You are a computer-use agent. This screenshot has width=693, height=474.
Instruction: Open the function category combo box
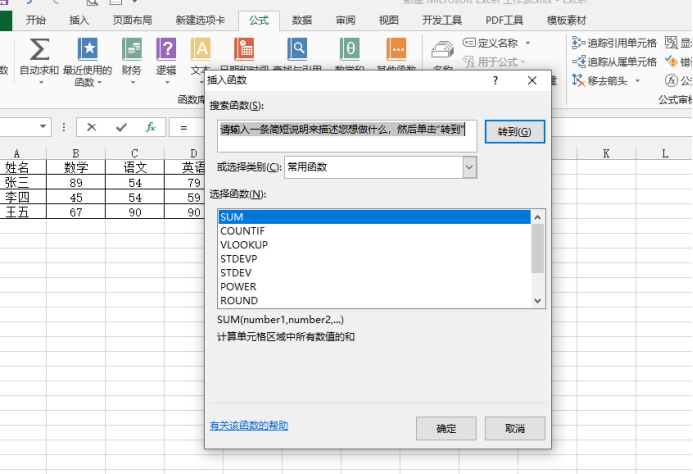point(381,168)
